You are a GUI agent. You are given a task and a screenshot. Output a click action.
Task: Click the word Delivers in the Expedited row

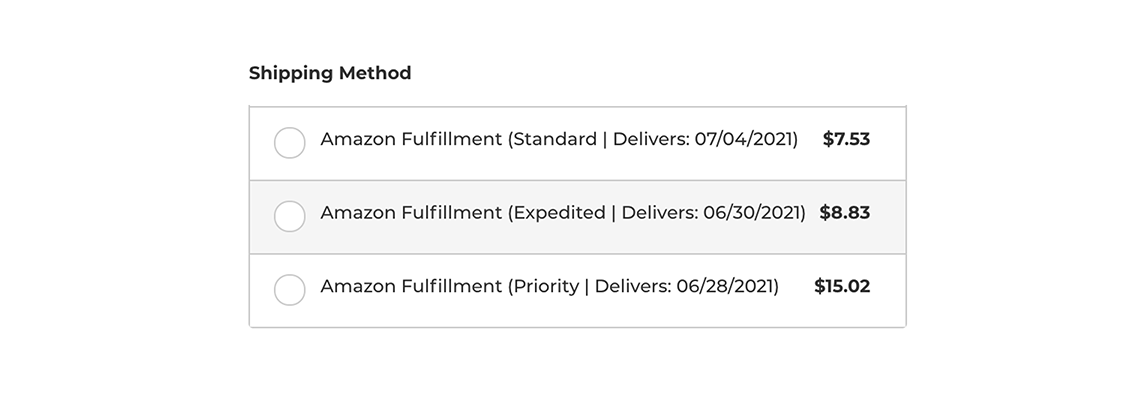pyautogui.click(x=657, y=213)
